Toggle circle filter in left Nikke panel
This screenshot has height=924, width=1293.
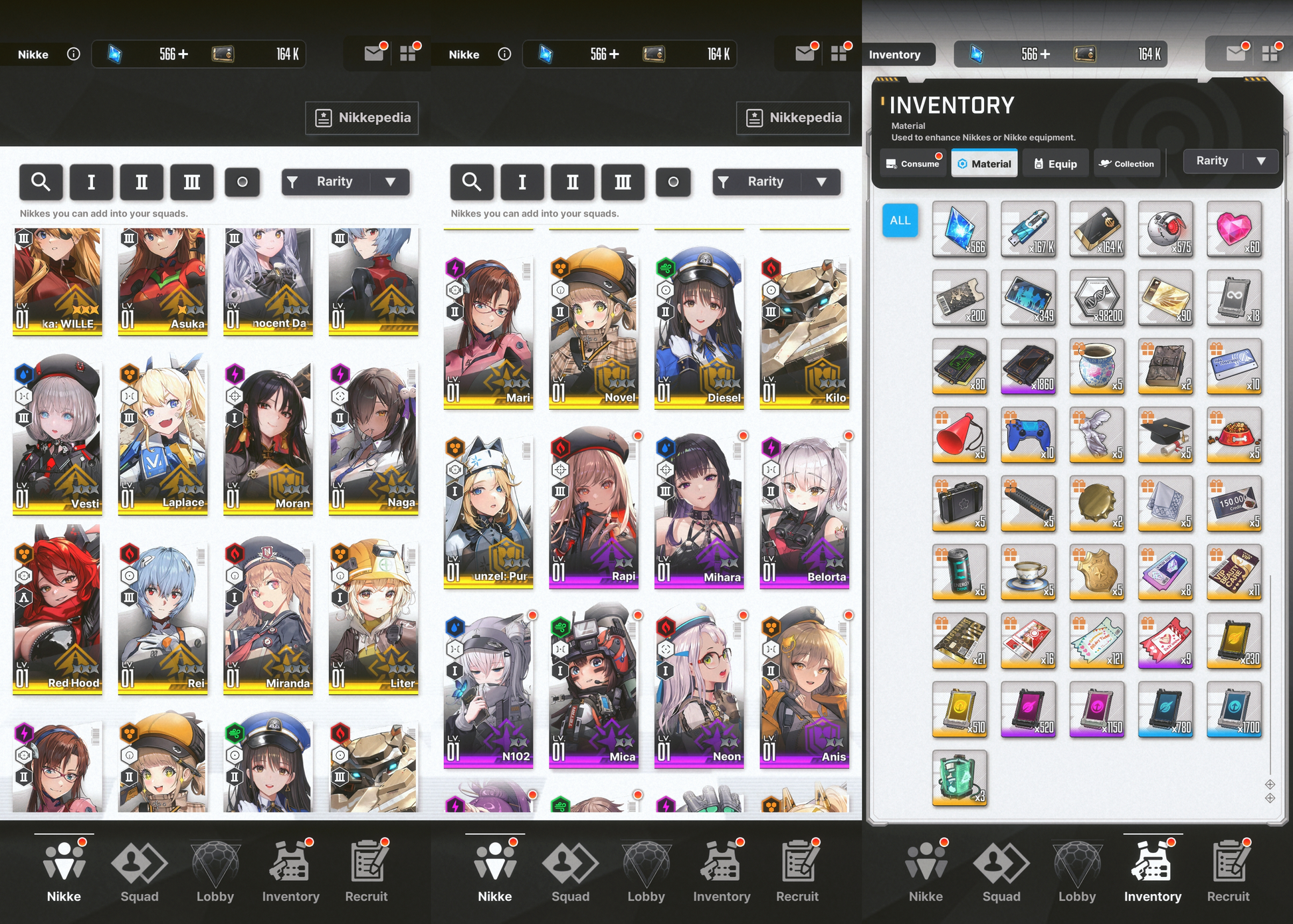tap(243, 181)
